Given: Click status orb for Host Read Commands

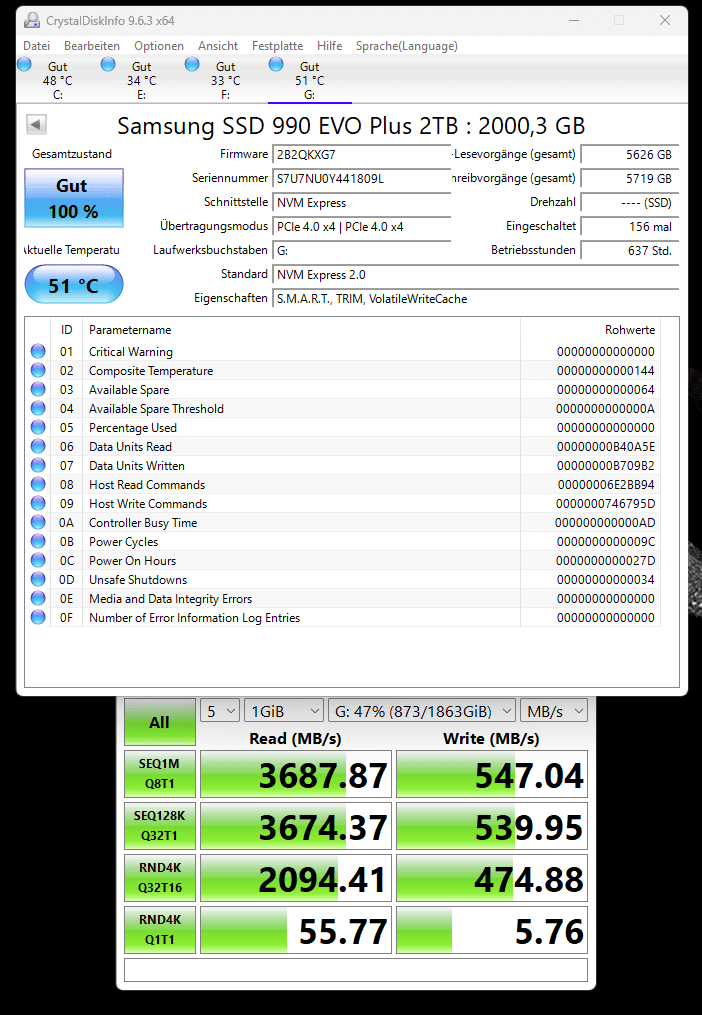Looking at the screenshot, I should pyautogui.click(x=38, y=484).
